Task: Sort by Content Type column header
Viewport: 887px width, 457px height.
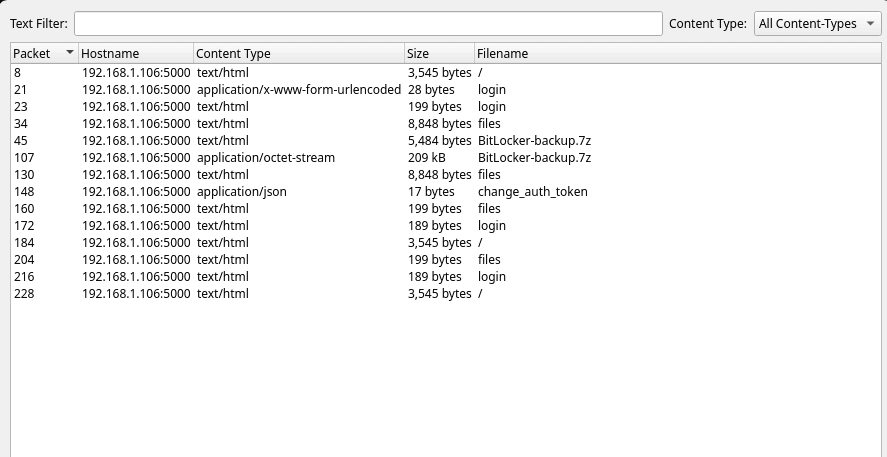Action: click(298, 54)
